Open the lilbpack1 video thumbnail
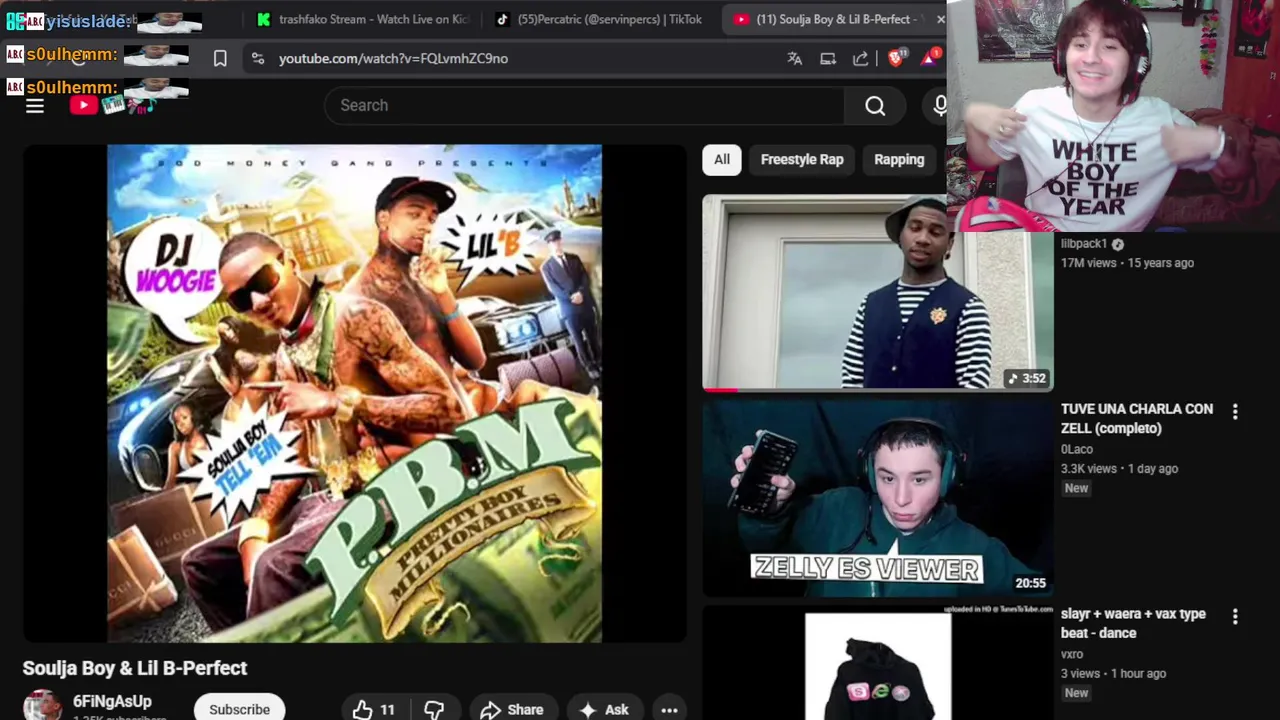Screen dimensions: 1280x720 pyautogui.click(x=877, y=292)
